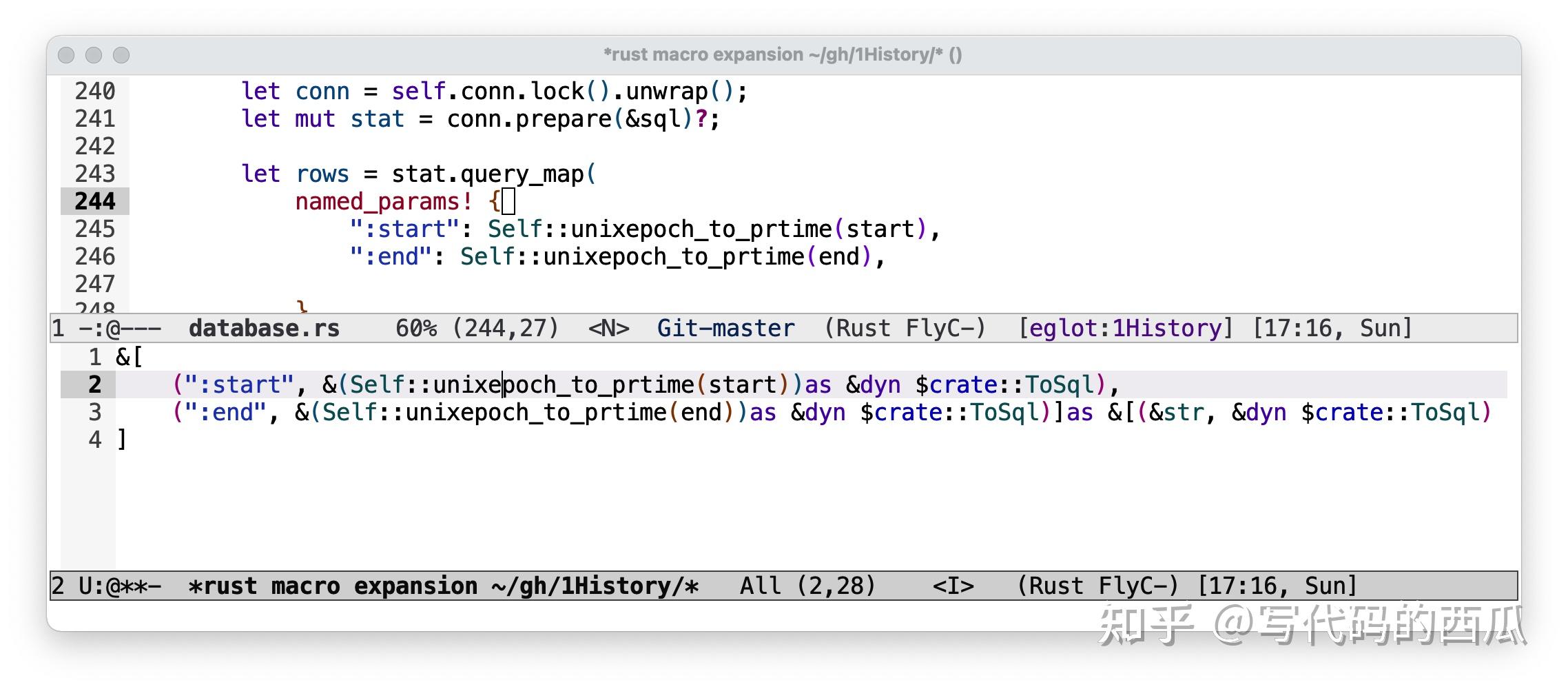Click Rust major mode in lower mode line

coord(1056,586)
